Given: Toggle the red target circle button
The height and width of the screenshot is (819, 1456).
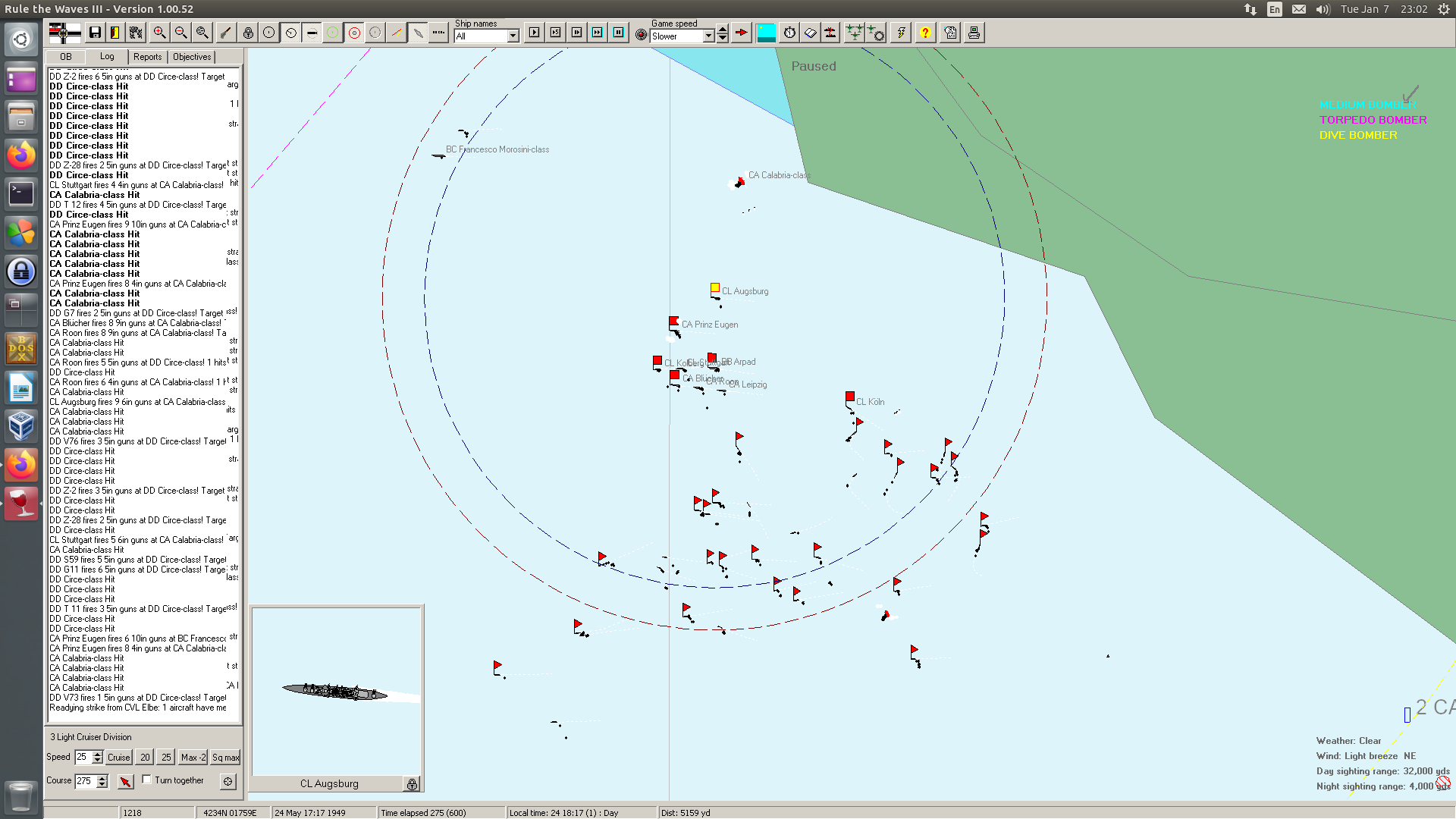Looking at the screenshot, I should (354, 33).
